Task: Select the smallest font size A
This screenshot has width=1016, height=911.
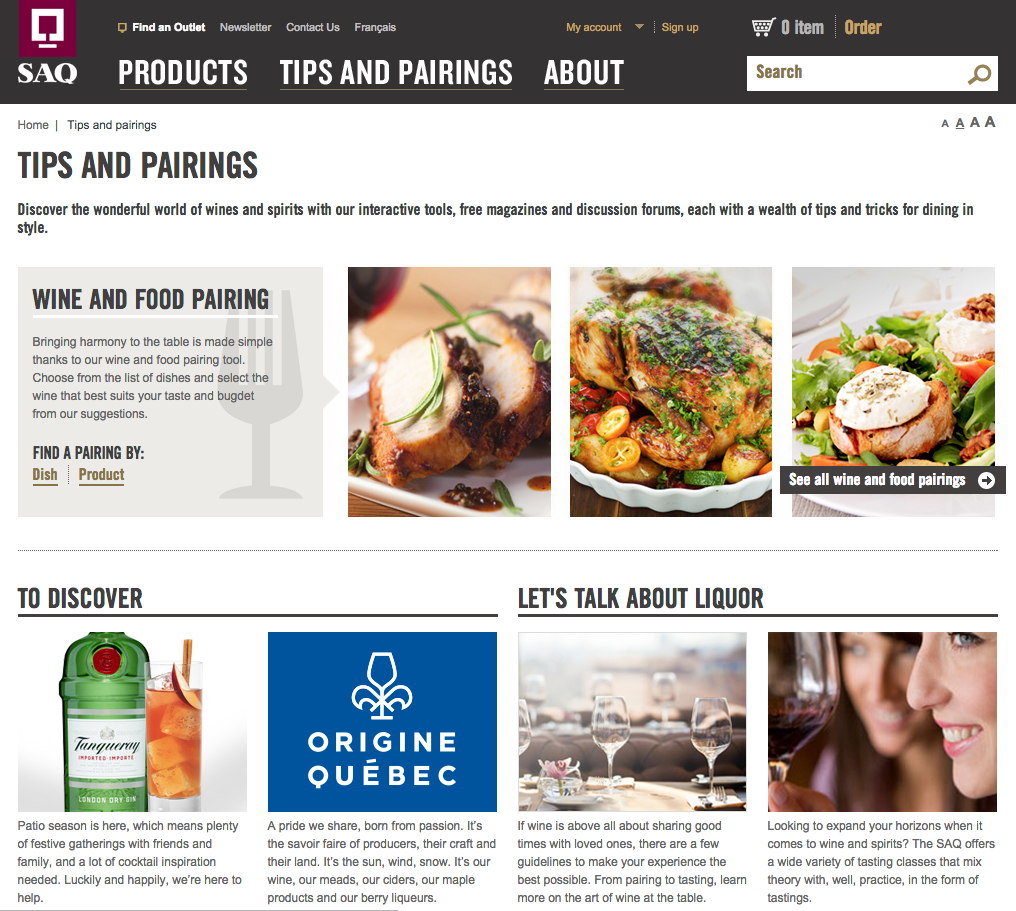Action: point(945,124)
